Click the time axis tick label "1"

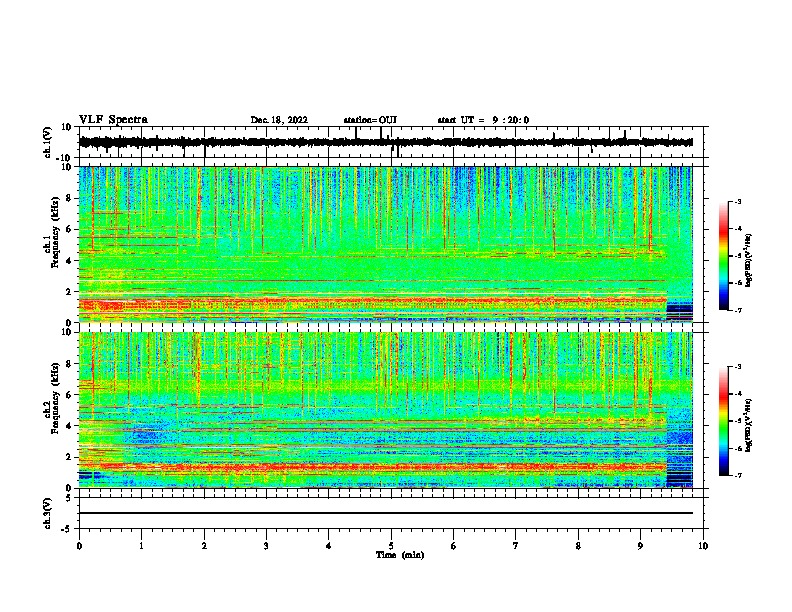coord(141,546)
